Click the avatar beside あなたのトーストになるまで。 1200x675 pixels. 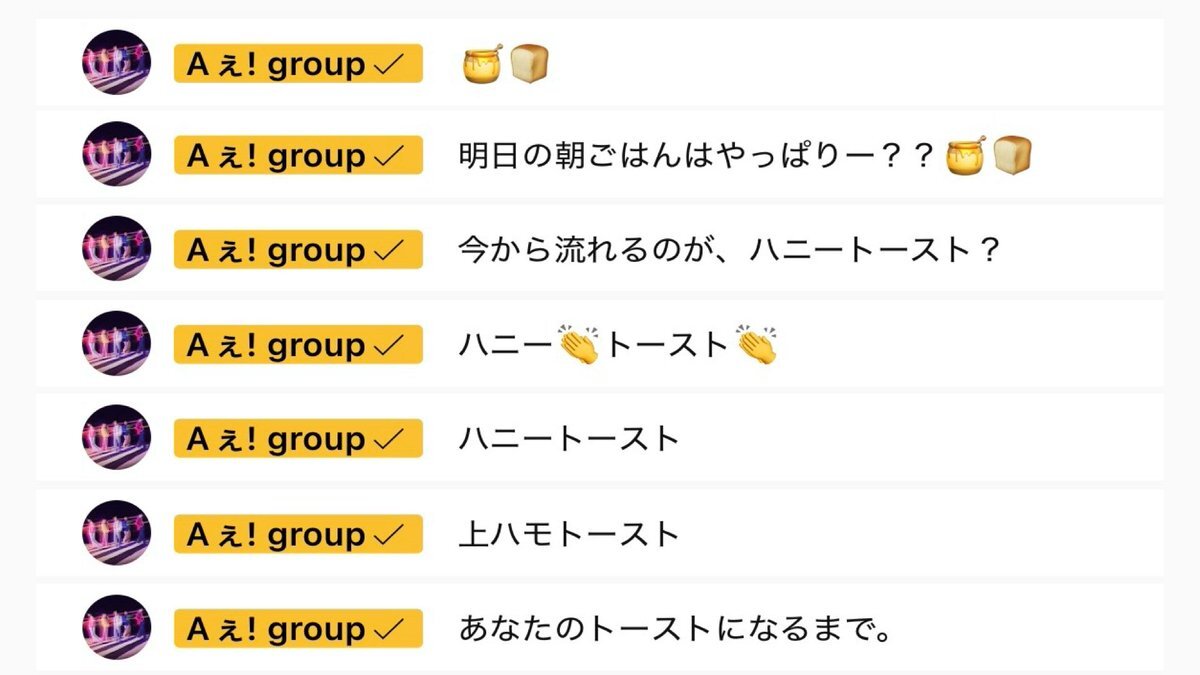pyautogui.click(x=116, y=628)
